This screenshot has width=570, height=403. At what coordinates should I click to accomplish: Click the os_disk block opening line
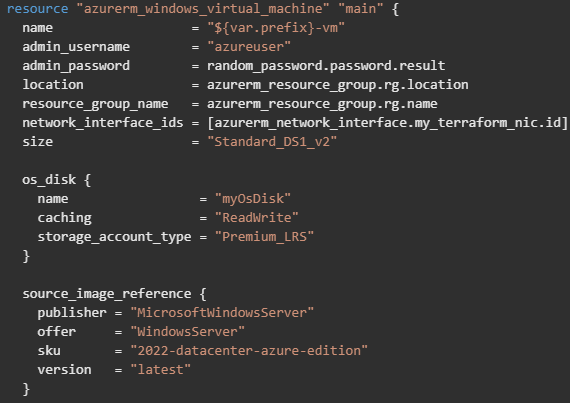[x=56, y=180]
